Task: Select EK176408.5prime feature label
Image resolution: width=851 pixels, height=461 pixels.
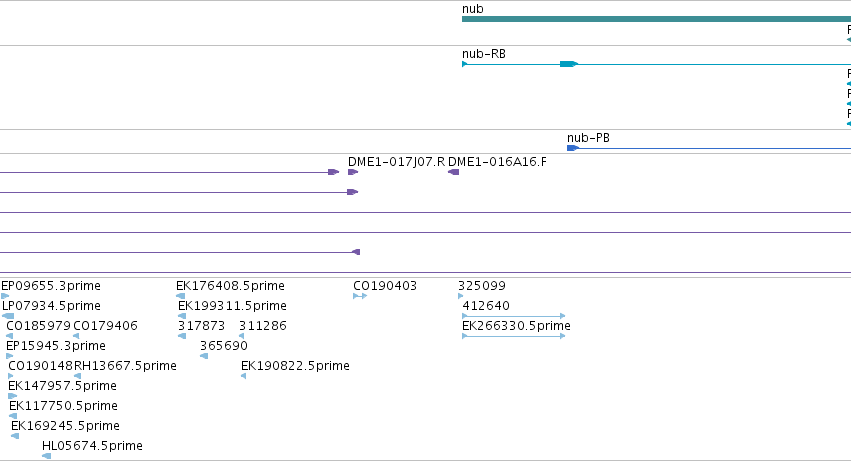Action: [230, 286]
